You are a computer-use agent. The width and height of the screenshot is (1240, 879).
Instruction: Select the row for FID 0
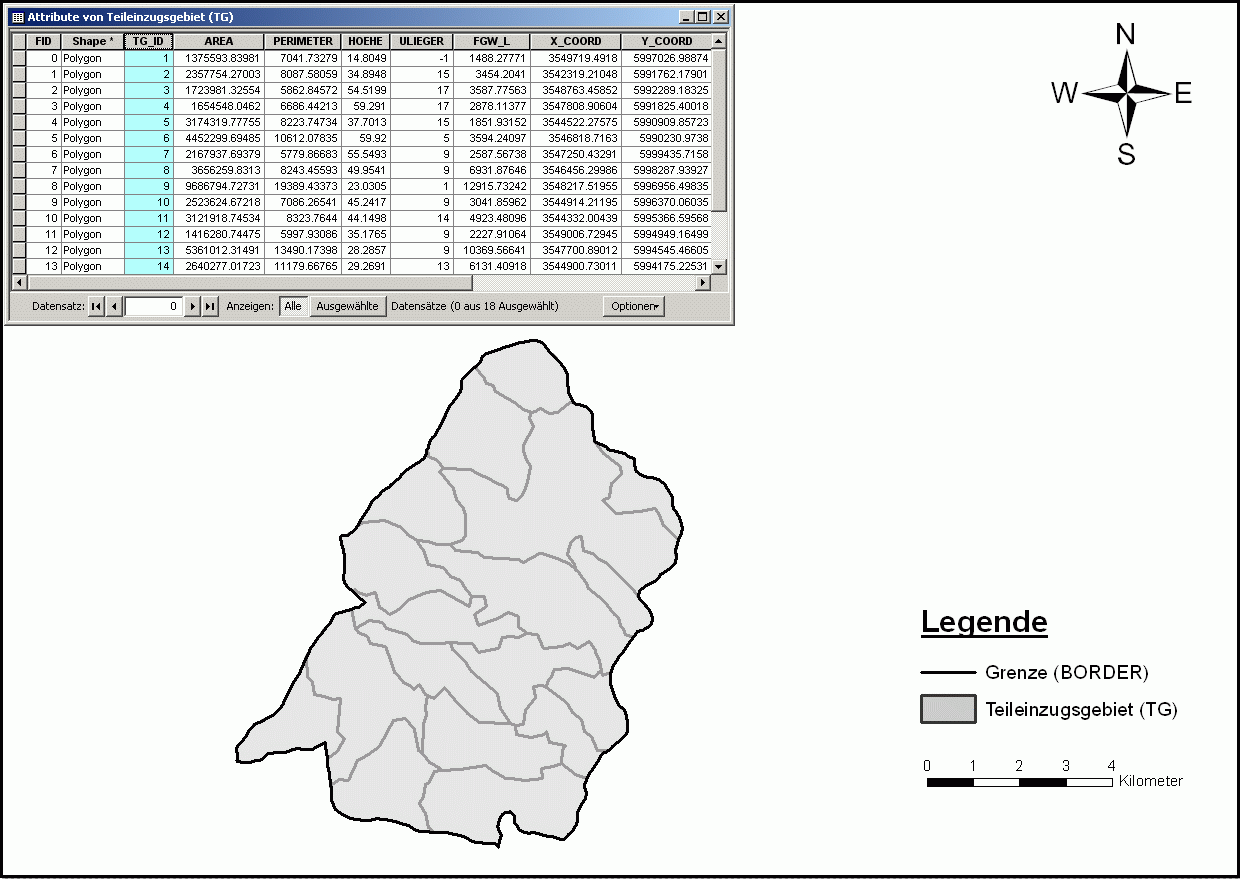pos(18,58)
